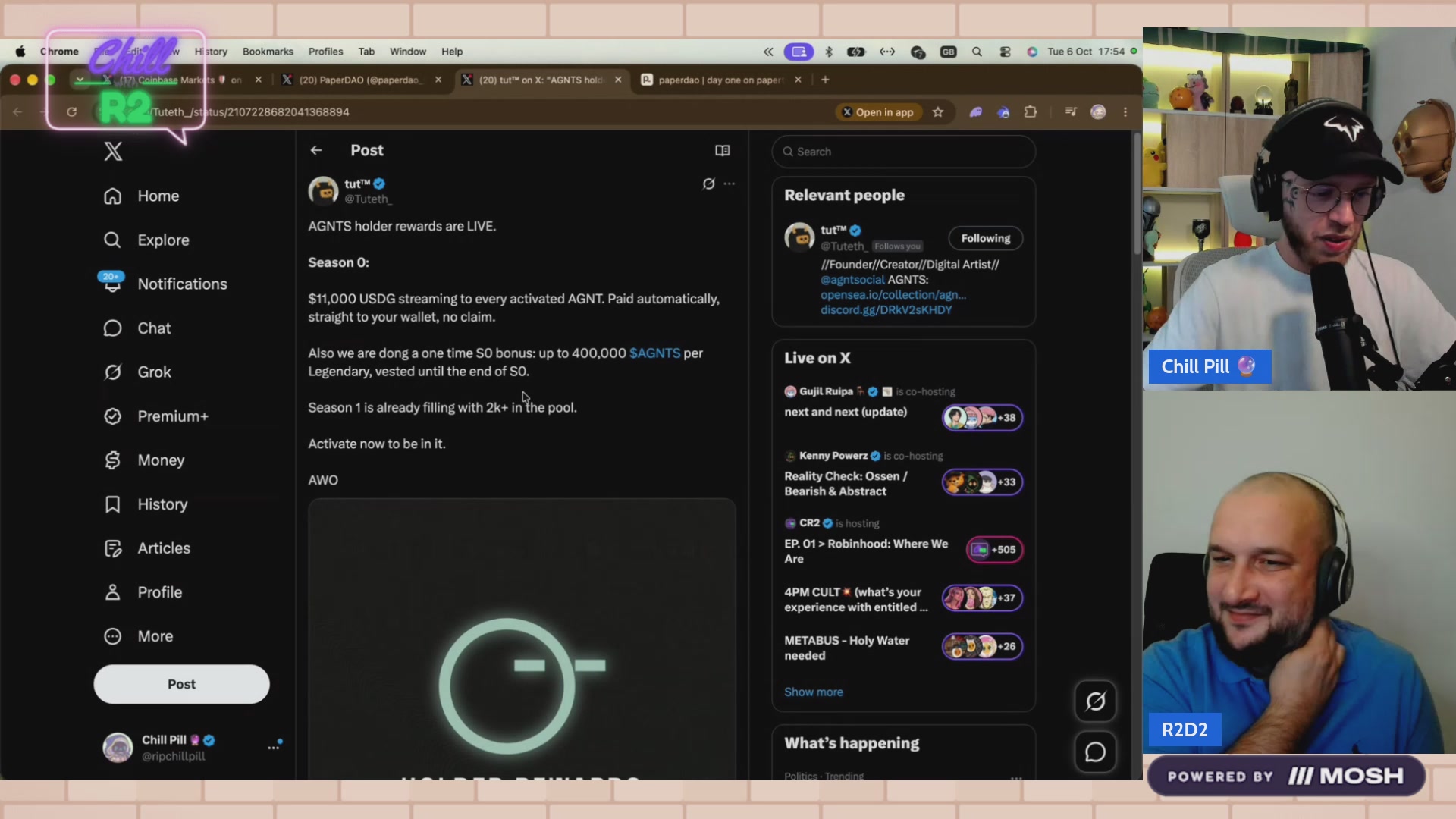The image size is (1456, 819).
Task: Open Holder Rewards image in post
Action: coord(522,639)
